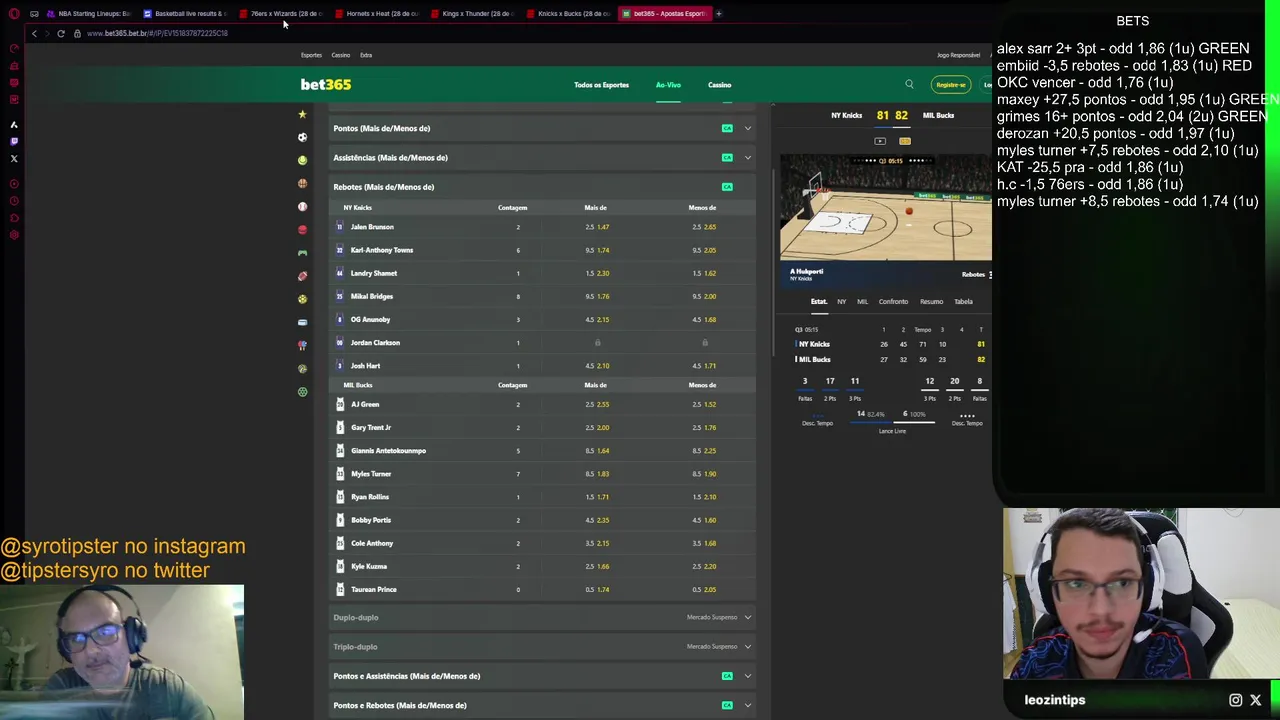Click the Lance Livre percentage bar
This screenshot has width=1280, height=720.
pyautogui.click(x=892, y=422)
